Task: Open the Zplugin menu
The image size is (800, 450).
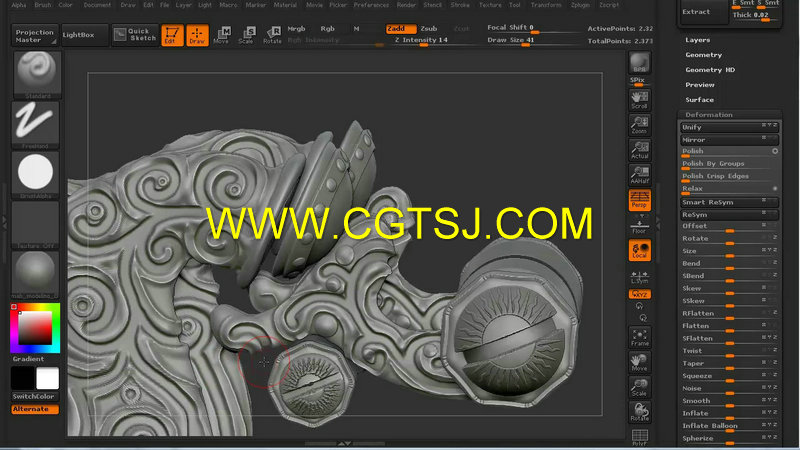Action: (580, 5)
